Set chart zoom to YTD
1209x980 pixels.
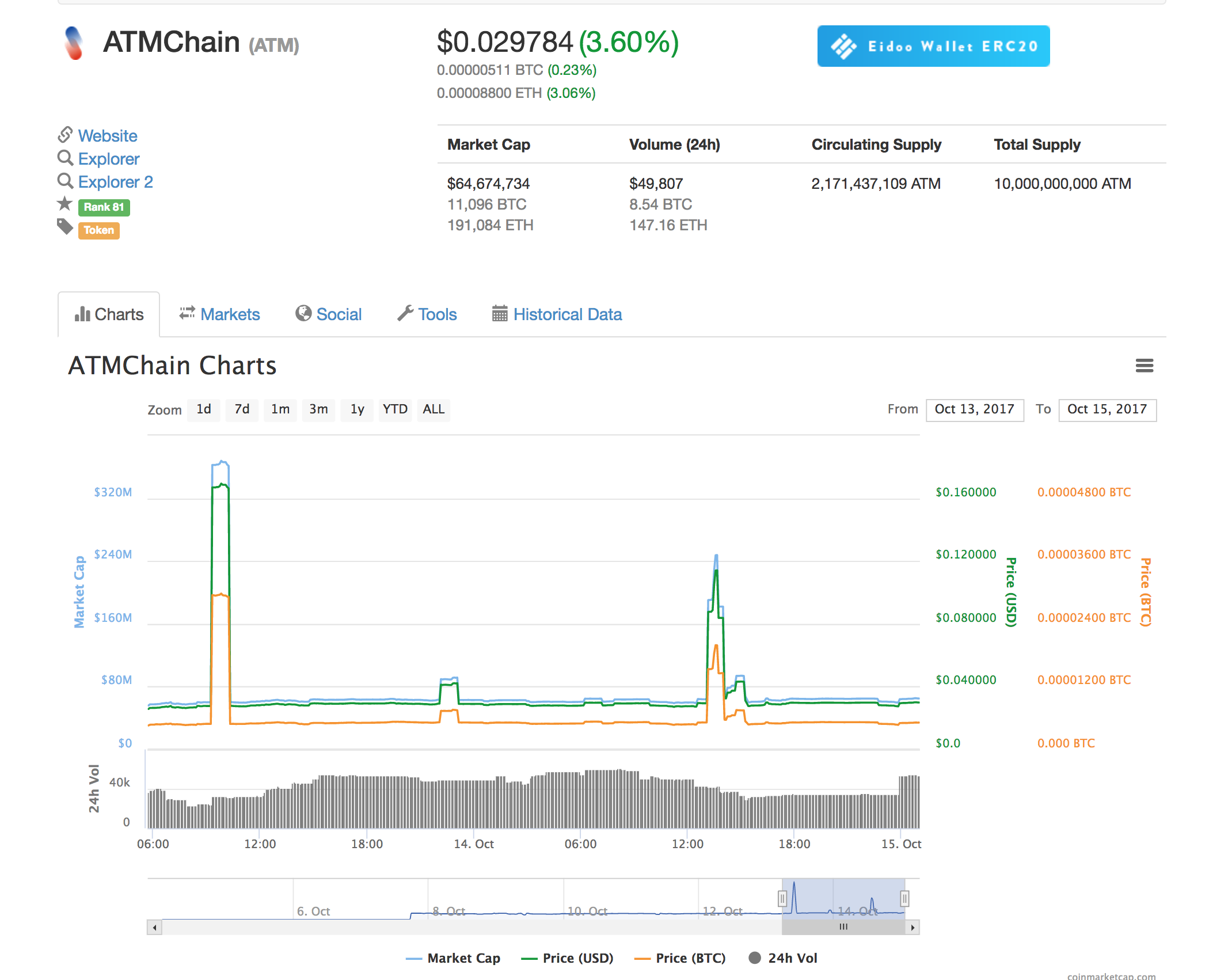pyautogui.click(x=396, y=410)
